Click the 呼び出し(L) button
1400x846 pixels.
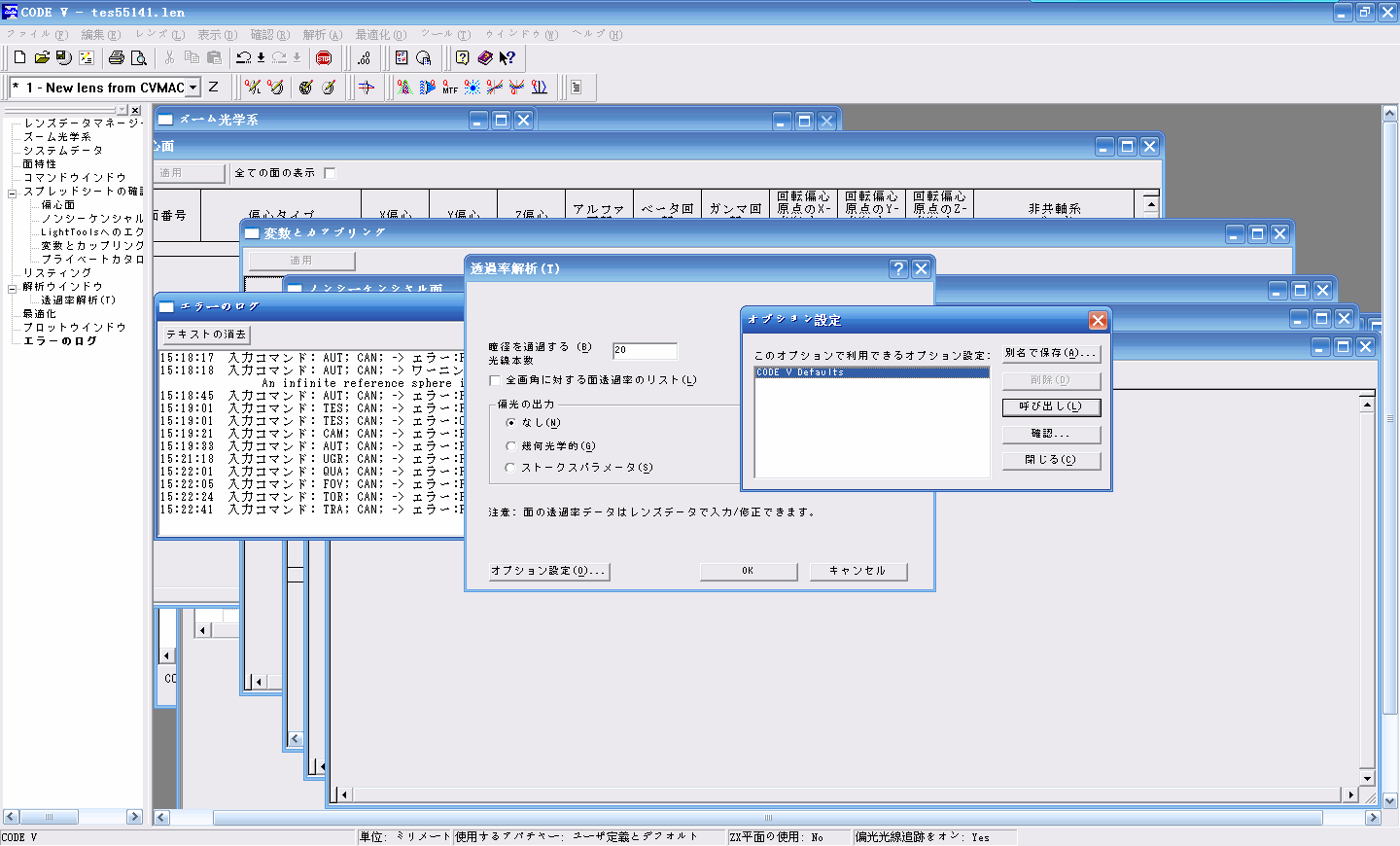tap(1052, 407)
